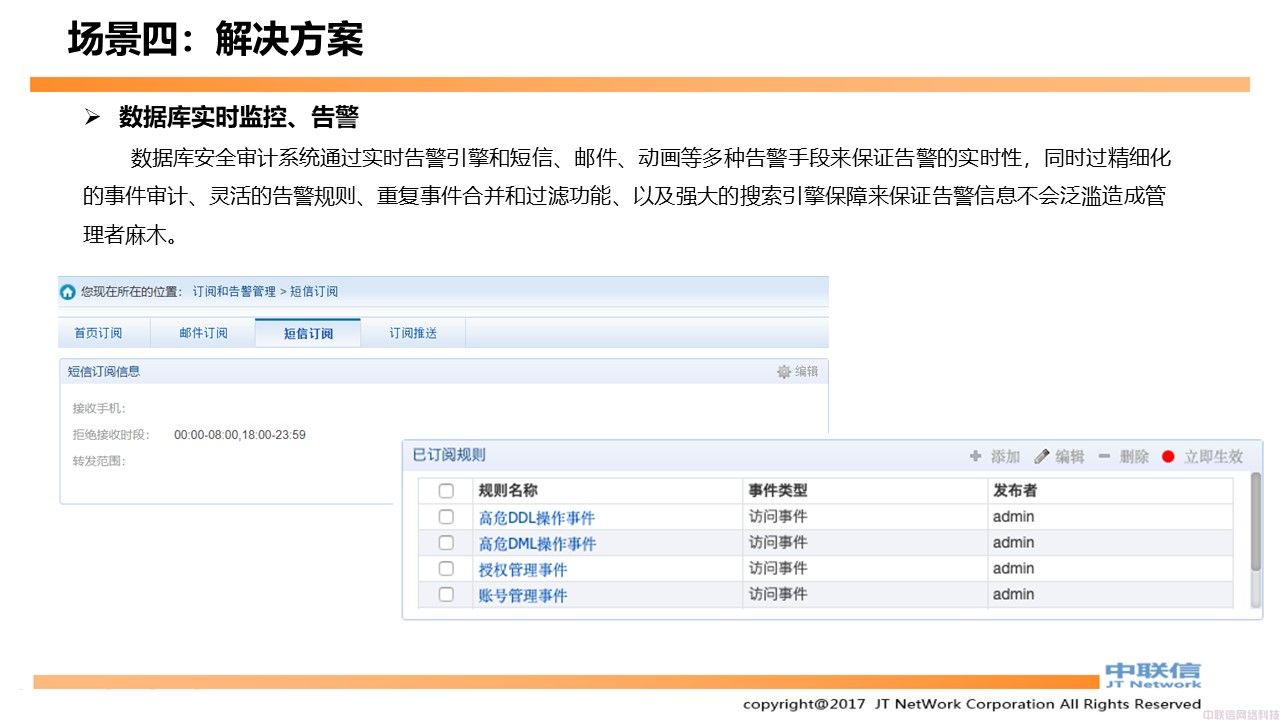Click 短信订阅 in the breadcrumb
Screen dimensions: 1280x720
click(x=314, y=292)
